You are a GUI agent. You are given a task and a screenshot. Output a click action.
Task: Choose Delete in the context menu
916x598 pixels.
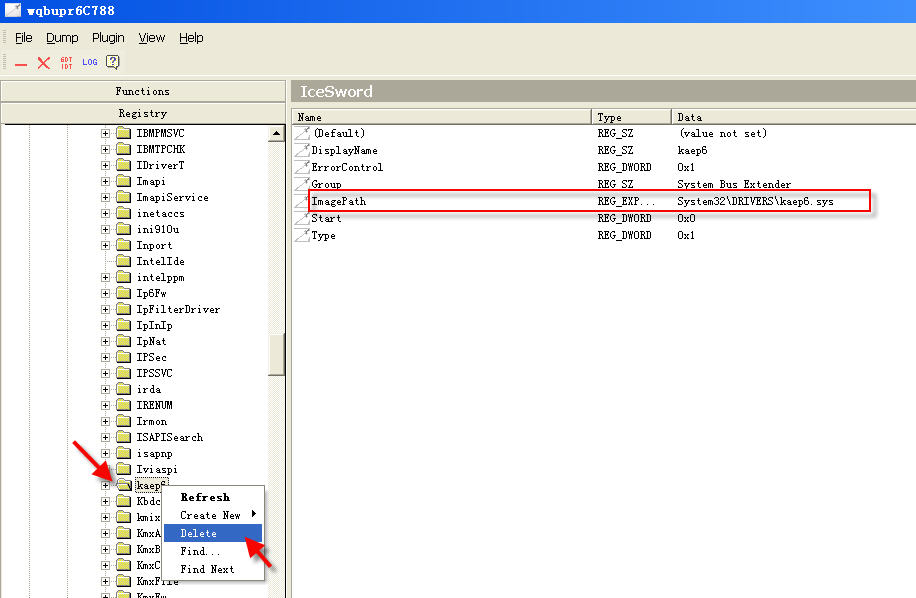213,533
